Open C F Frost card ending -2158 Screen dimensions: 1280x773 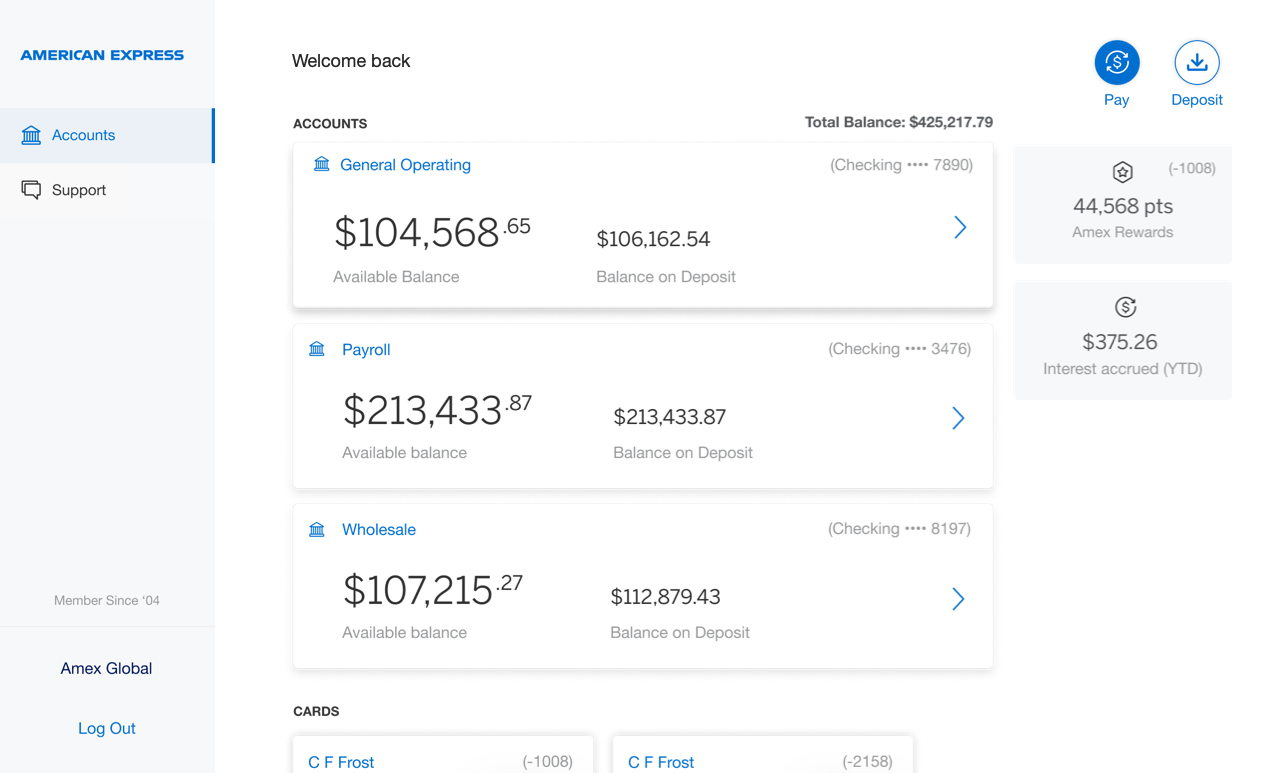(x=763, y=755)
